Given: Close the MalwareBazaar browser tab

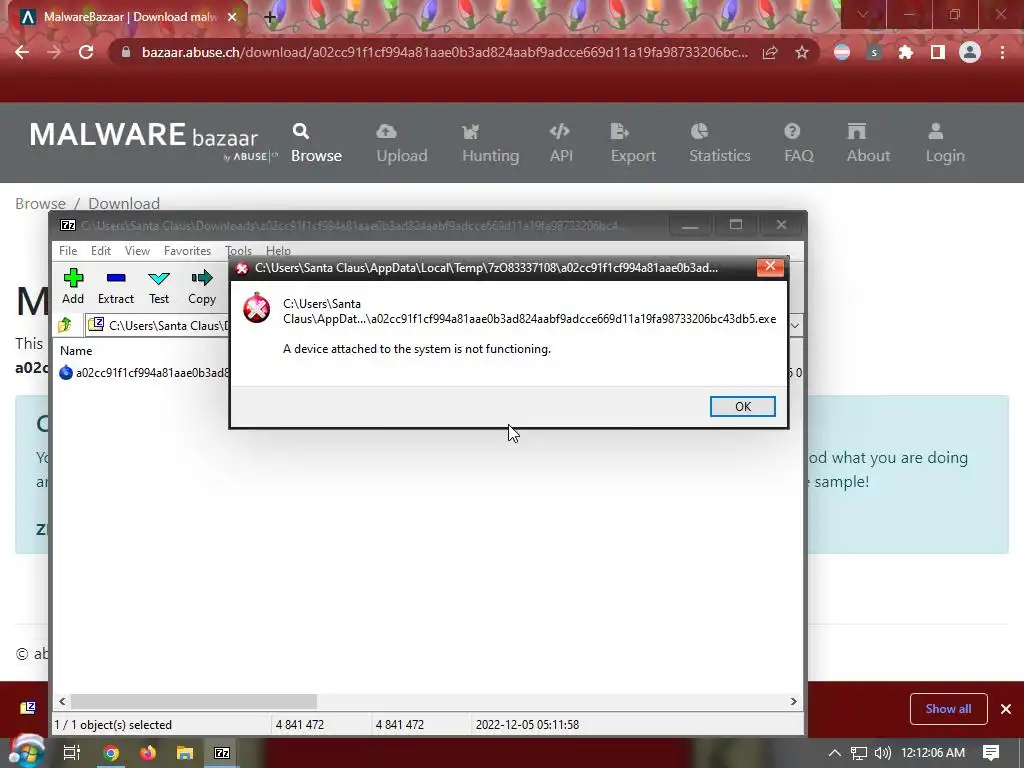Looking at the screenshot, I should (x=232, y=17).
